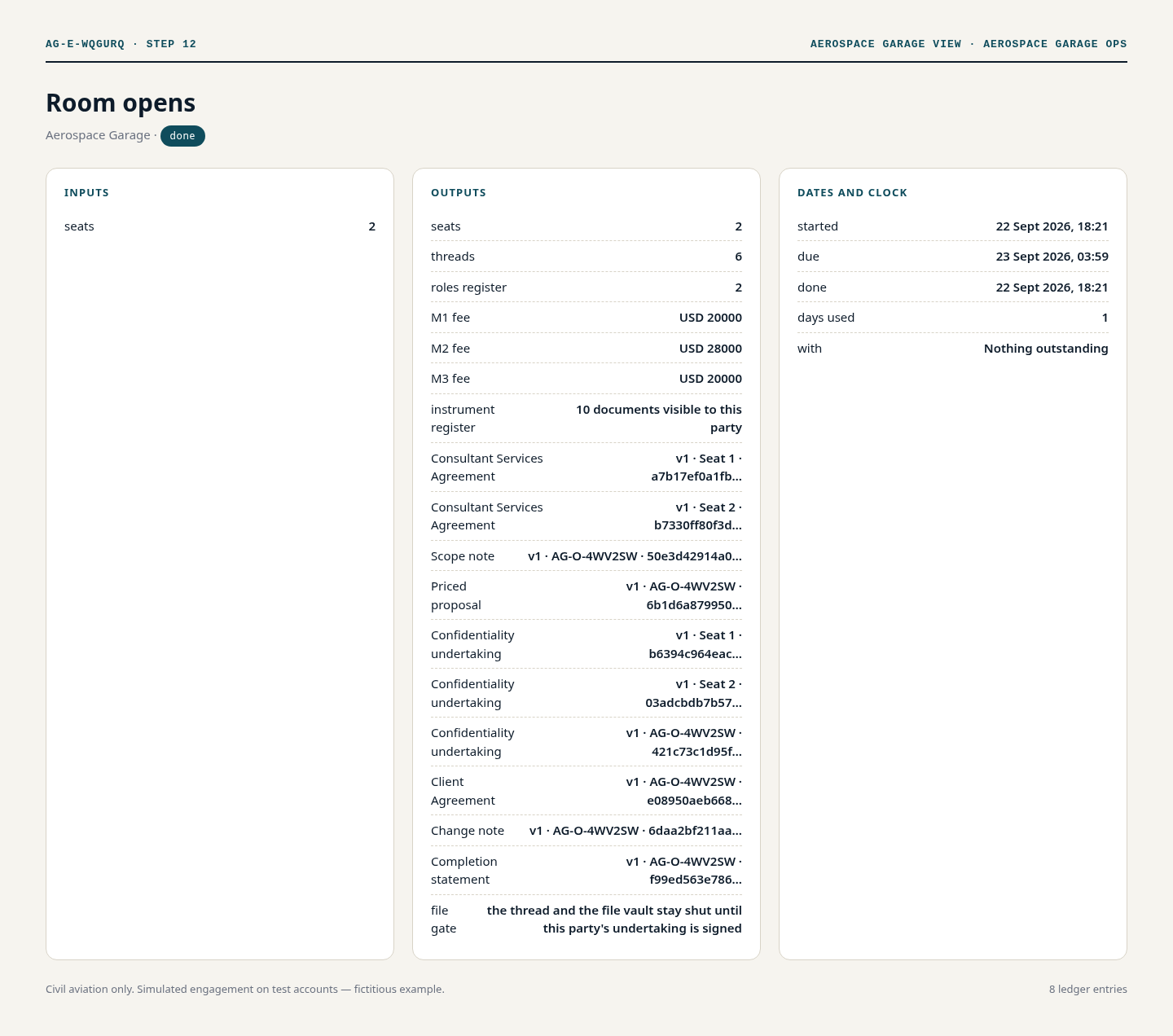Click the 'file gate' label
The image size is (1173, 1036).
[444, 920]
